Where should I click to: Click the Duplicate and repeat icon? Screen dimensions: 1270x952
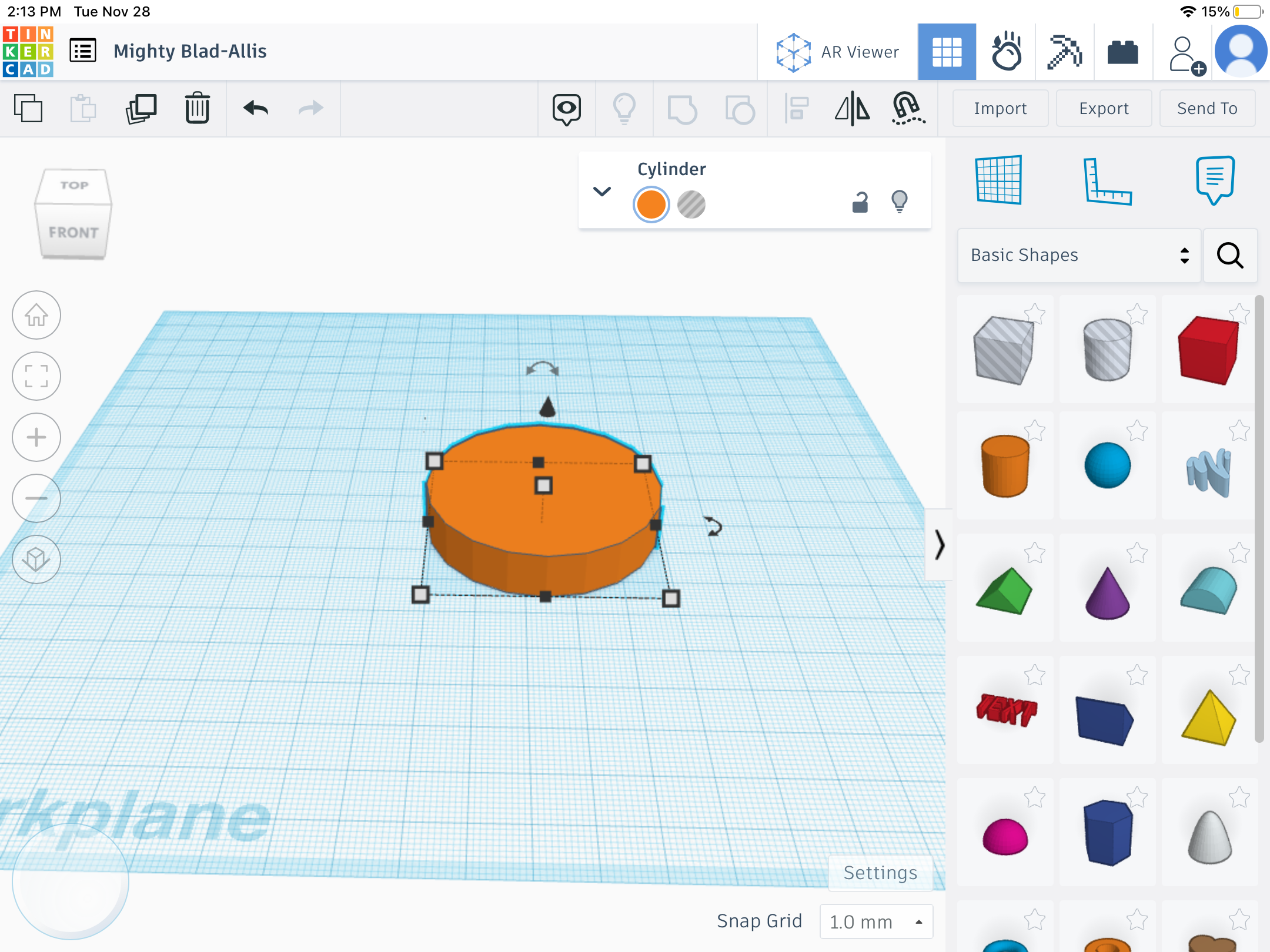[141, 108]
